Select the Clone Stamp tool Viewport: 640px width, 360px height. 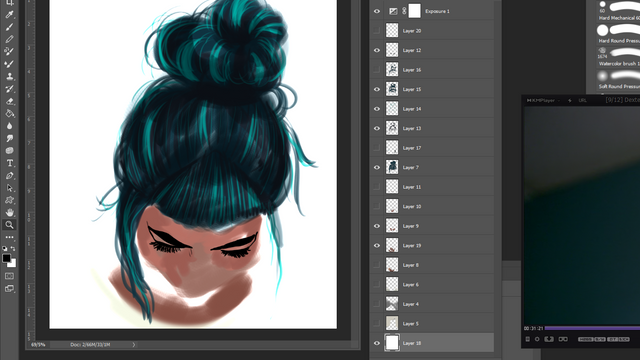click(9, 76)
